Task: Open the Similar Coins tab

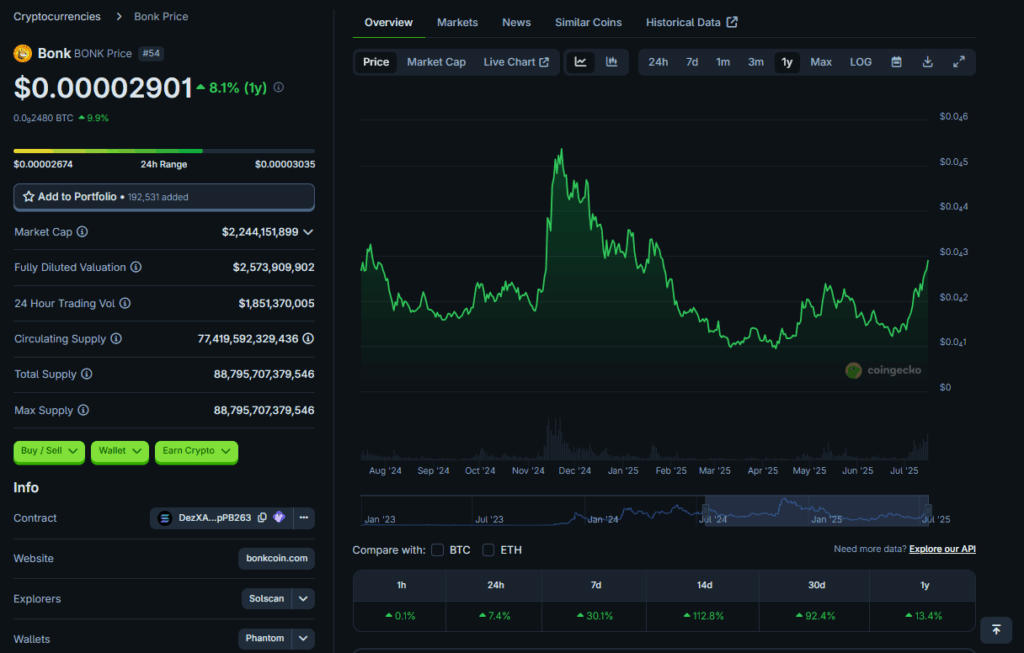Action: [588, 22]
